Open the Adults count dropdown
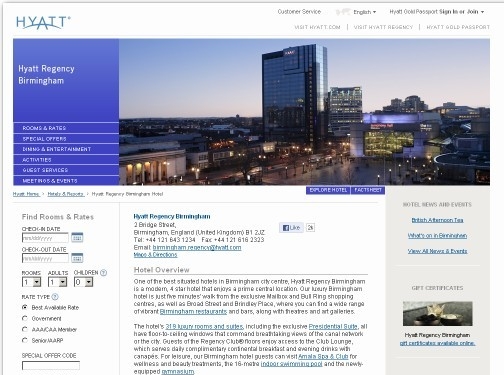 click(57, 282)
